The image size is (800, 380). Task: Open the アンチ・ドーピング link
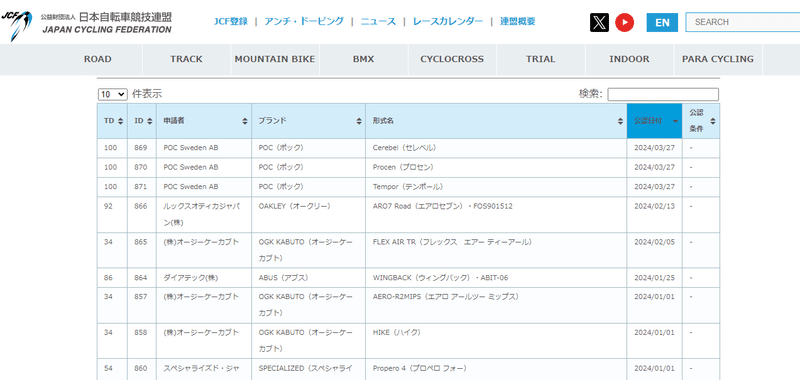(304, 21)
